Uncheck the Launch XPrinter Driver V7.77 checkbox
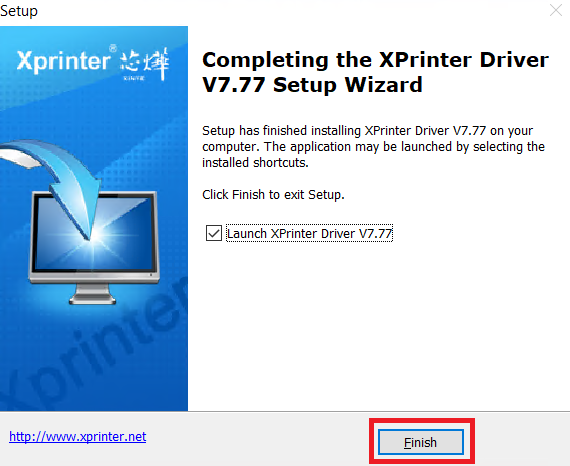 [x=214, y=233]
